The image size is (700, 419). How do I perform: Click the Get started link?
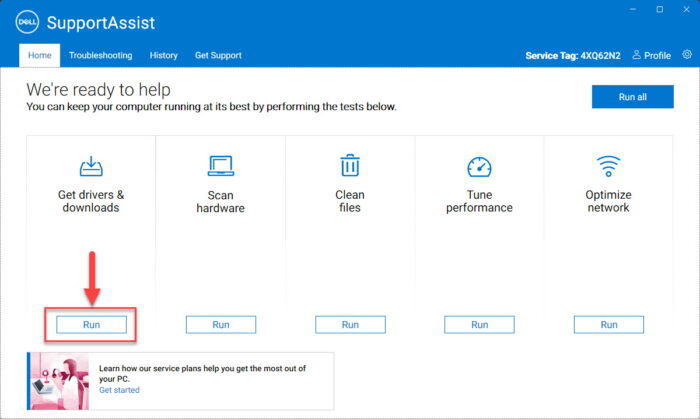point(119,390)
